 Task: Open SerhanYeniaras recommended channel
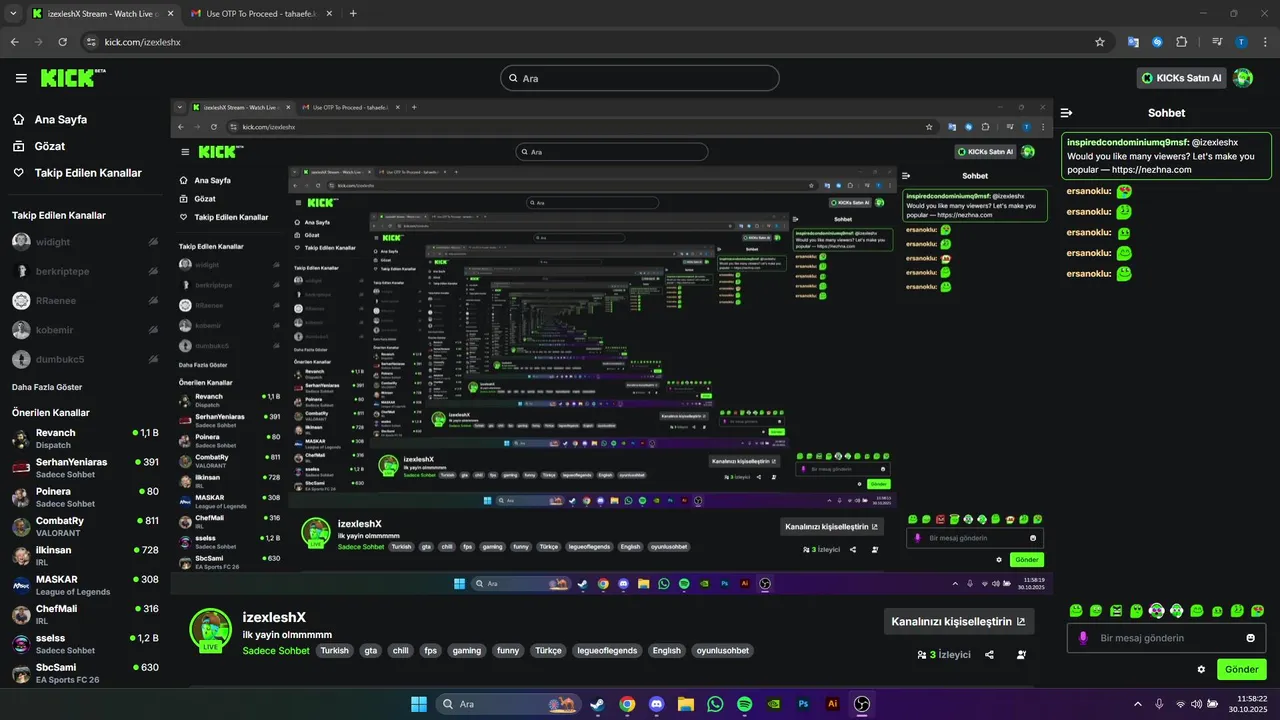tap(86, 468)
